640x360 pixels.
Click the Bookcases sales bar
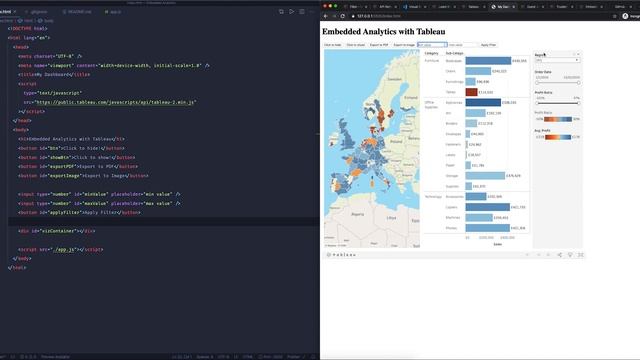488,61
